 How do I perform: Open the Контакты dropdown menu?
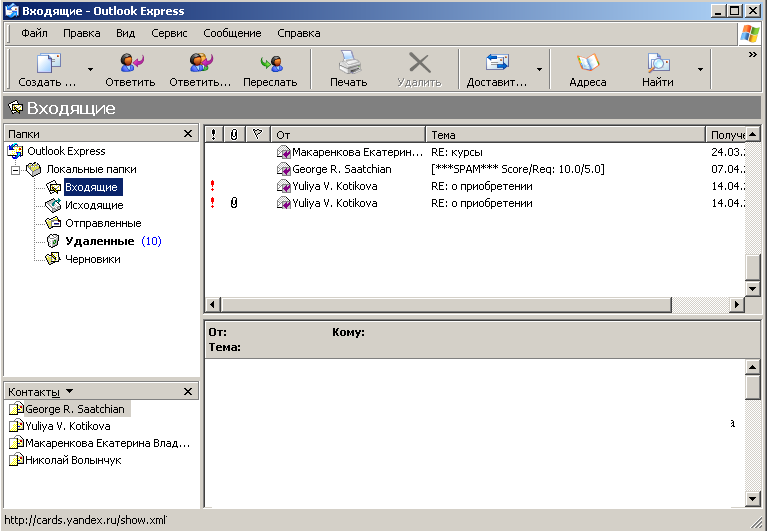[x=69, y=391]
